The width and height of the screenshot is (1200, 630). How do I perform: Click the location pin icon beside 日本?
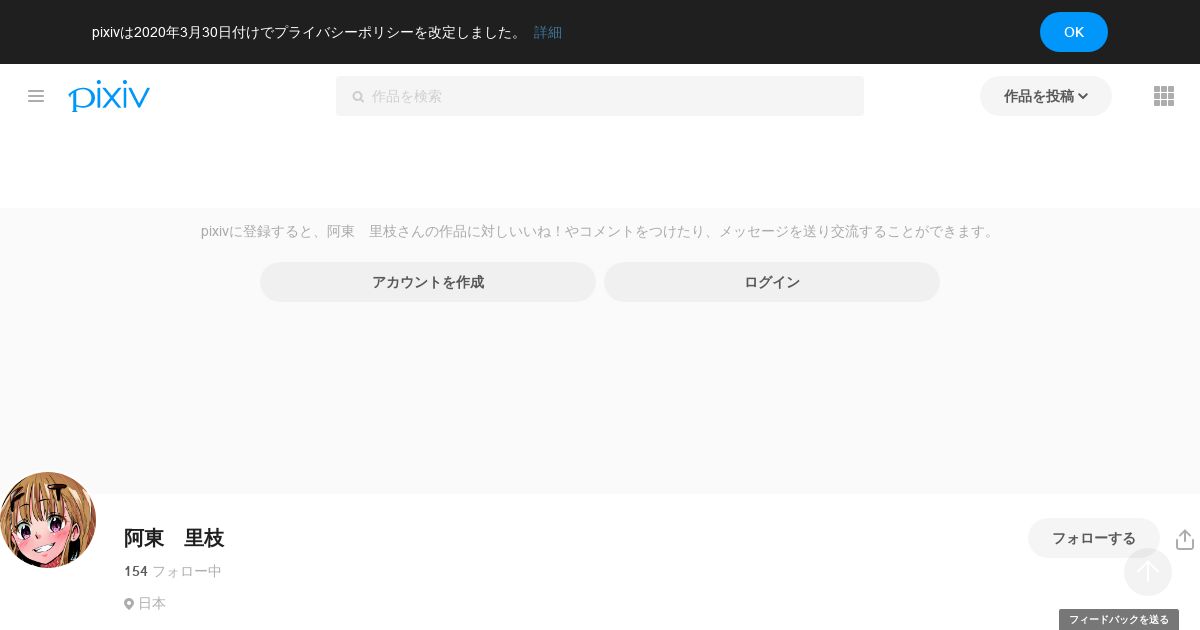pos(129,604)
